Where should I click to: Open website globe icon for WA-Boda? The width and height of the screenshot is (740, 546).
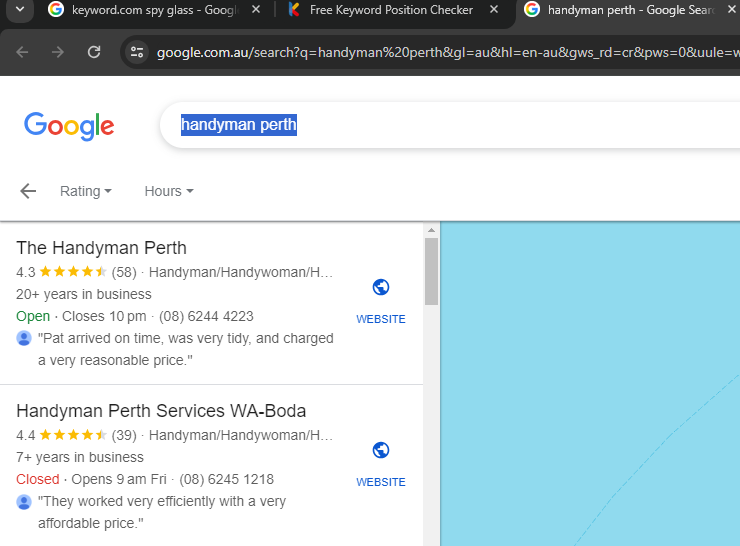point(381,450)
